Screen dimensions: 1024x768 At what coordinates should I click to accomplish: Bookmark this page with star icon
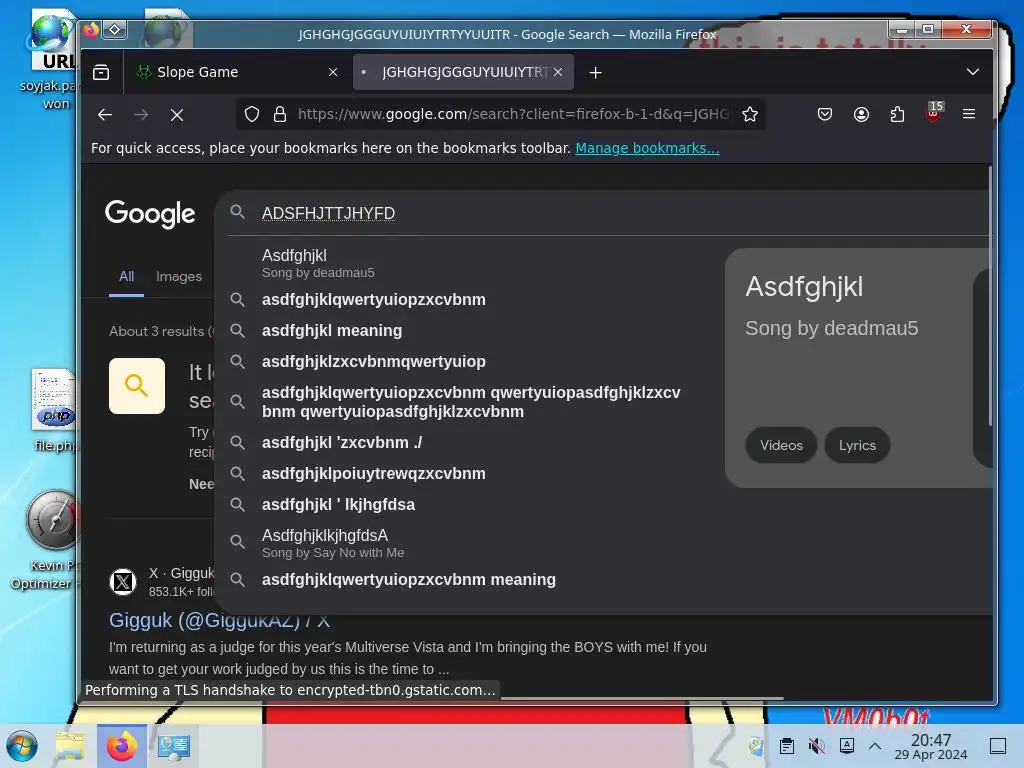pos(750,114)
